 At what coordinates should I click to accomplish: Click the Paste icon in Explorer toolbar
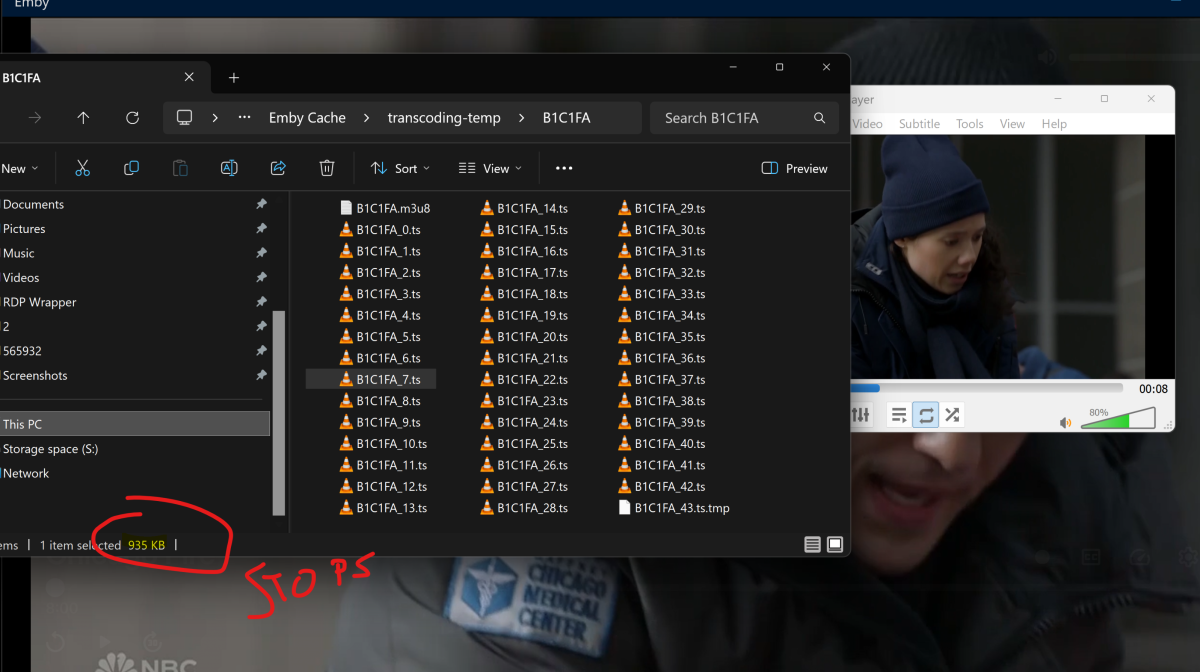coord(180,168)
